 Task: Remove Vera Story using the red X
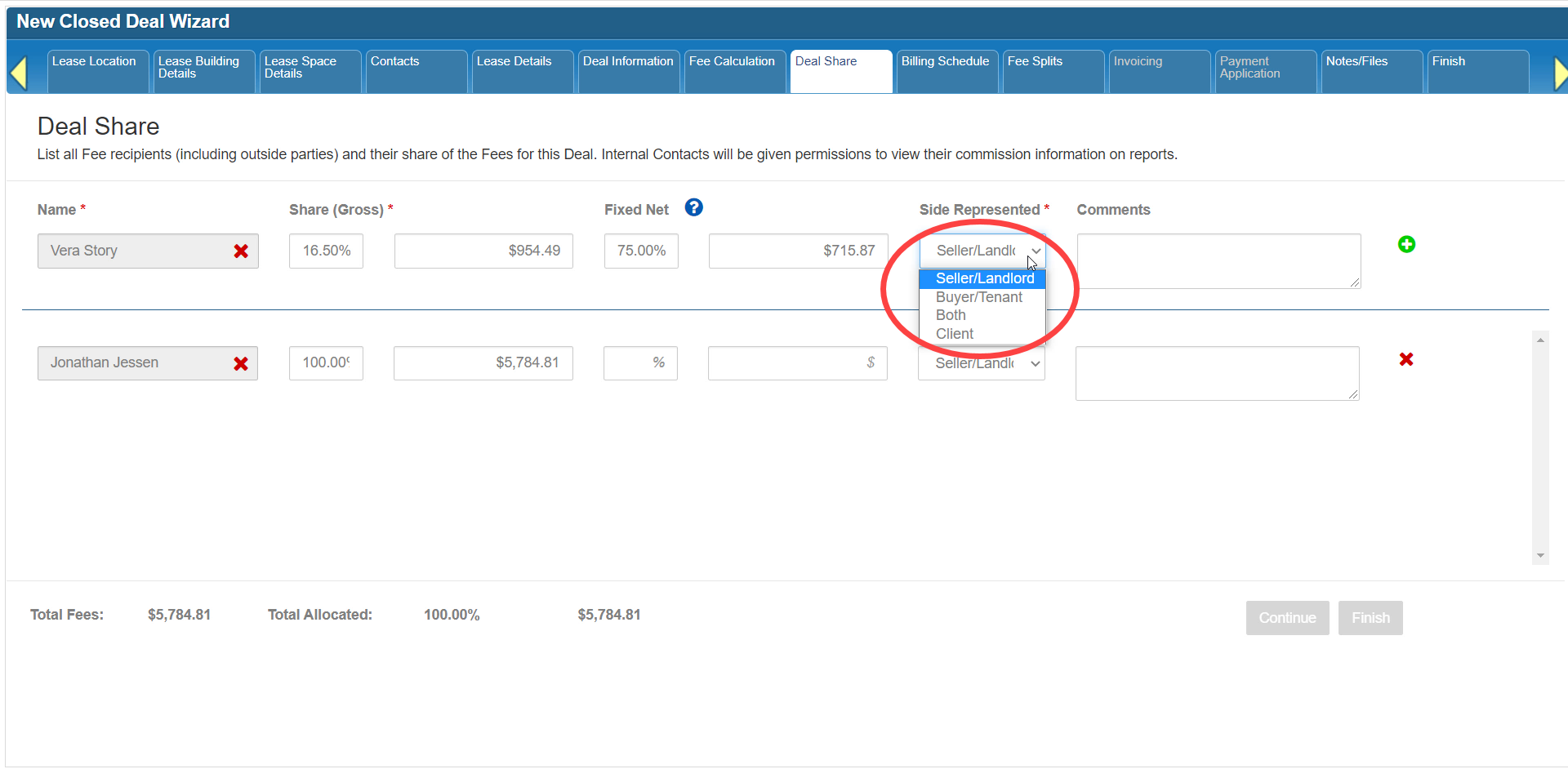[x=241, y=251]
